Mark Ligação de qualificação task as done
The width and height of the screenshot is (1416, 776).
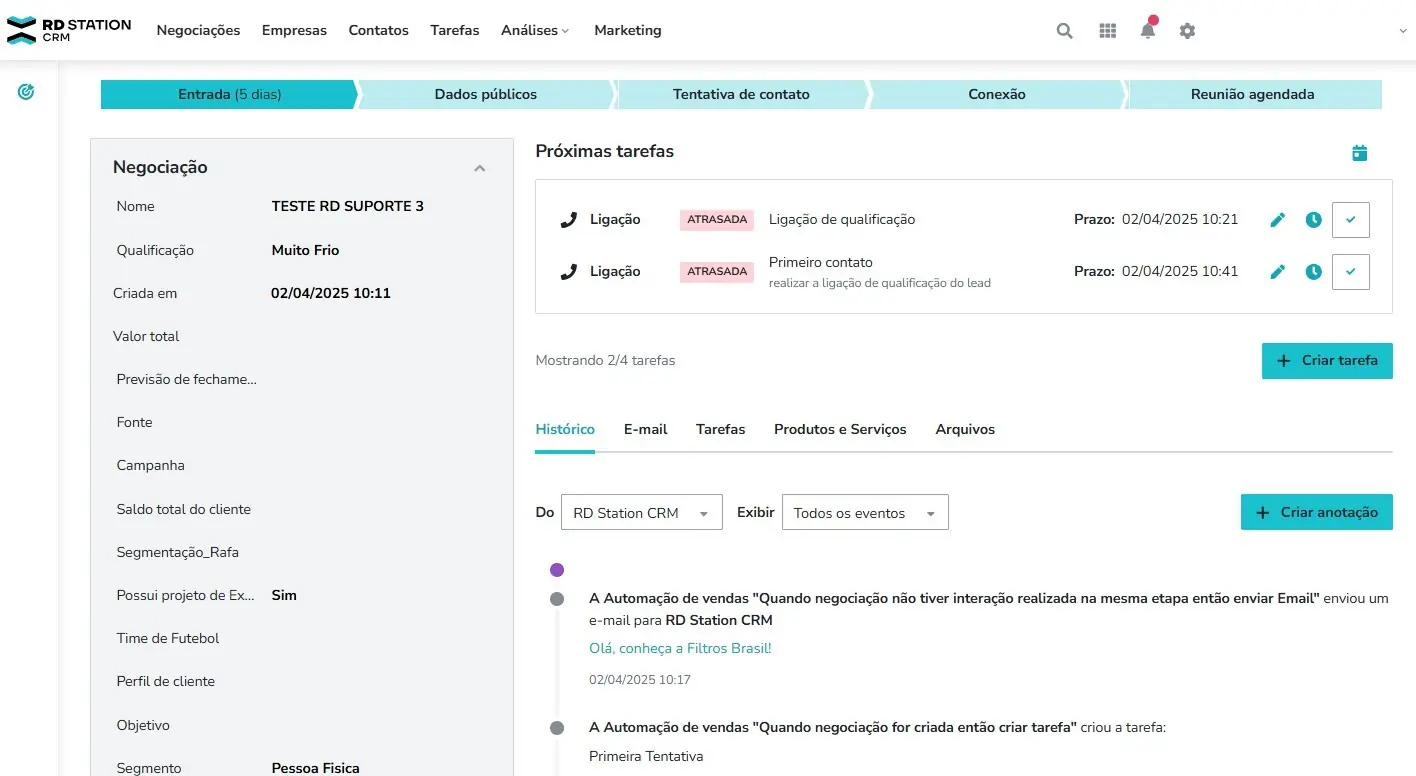pos(1350,220)
